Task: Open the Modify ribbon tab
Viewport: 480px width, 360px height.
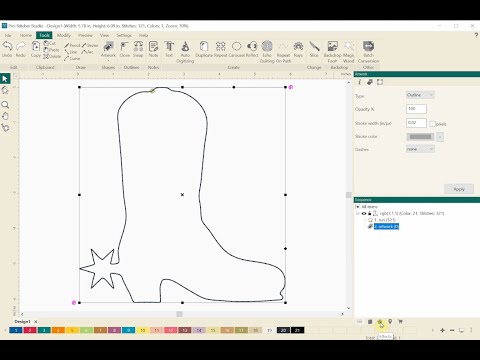Action: (64, 35)
